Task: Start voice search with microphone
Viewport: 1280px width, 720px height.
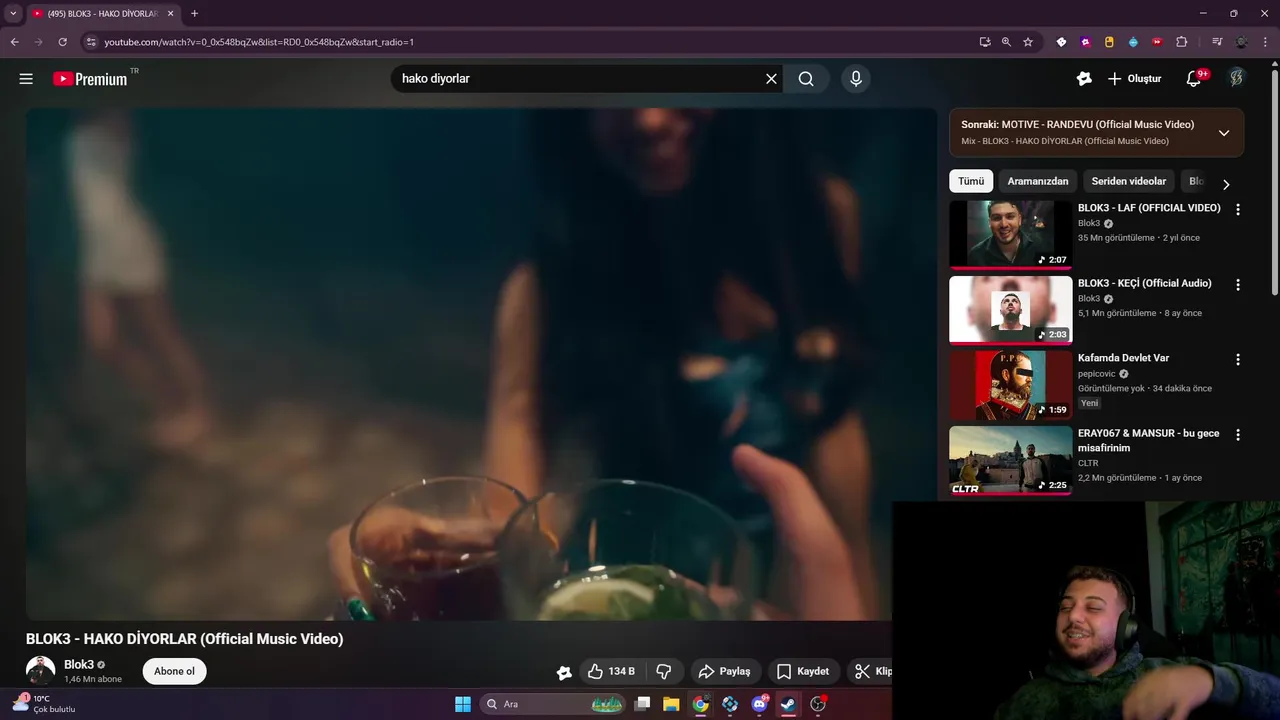Action: [x=856, y=79]
